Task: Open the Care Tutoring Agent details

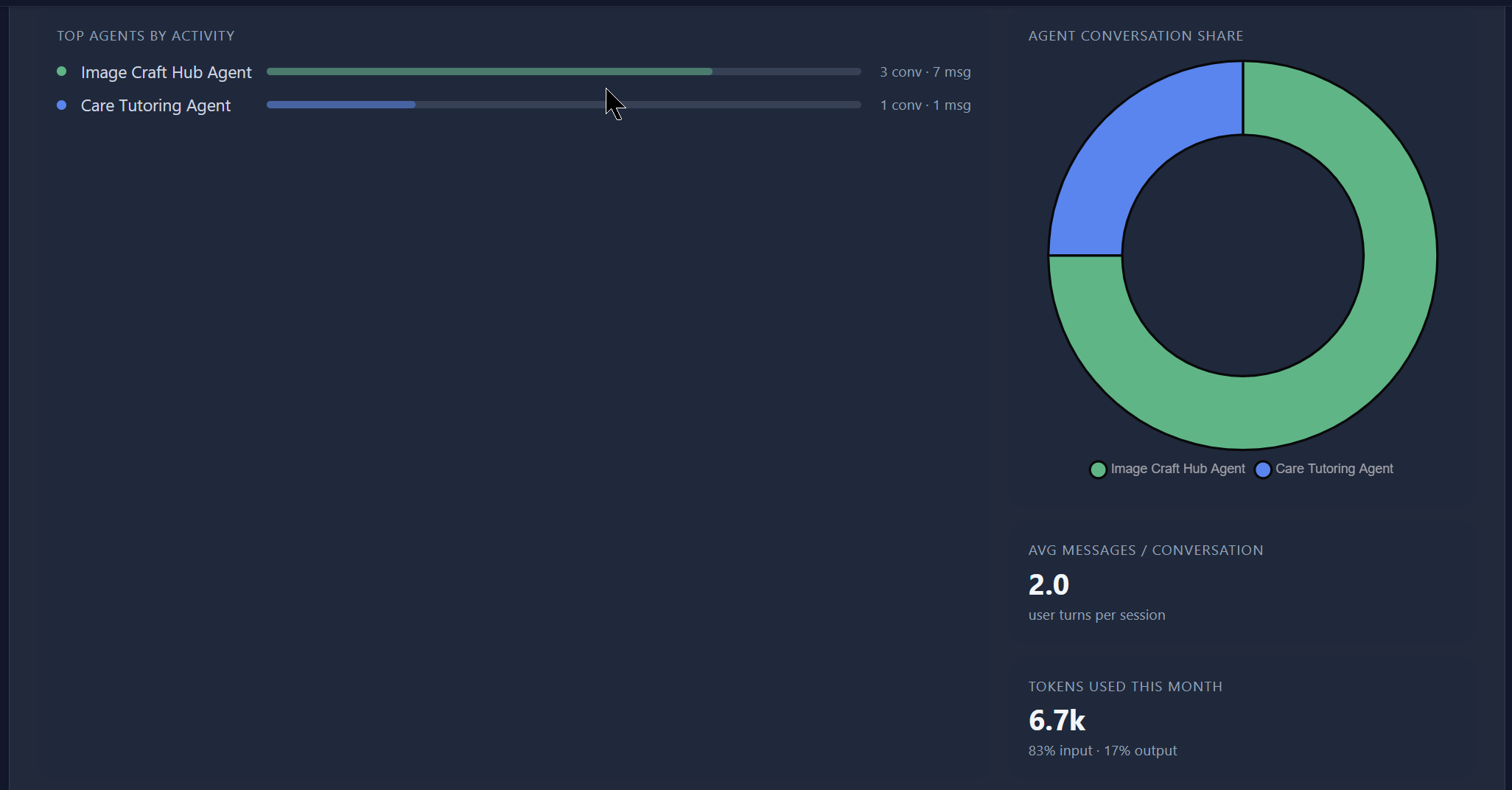Action: point(155,105)
